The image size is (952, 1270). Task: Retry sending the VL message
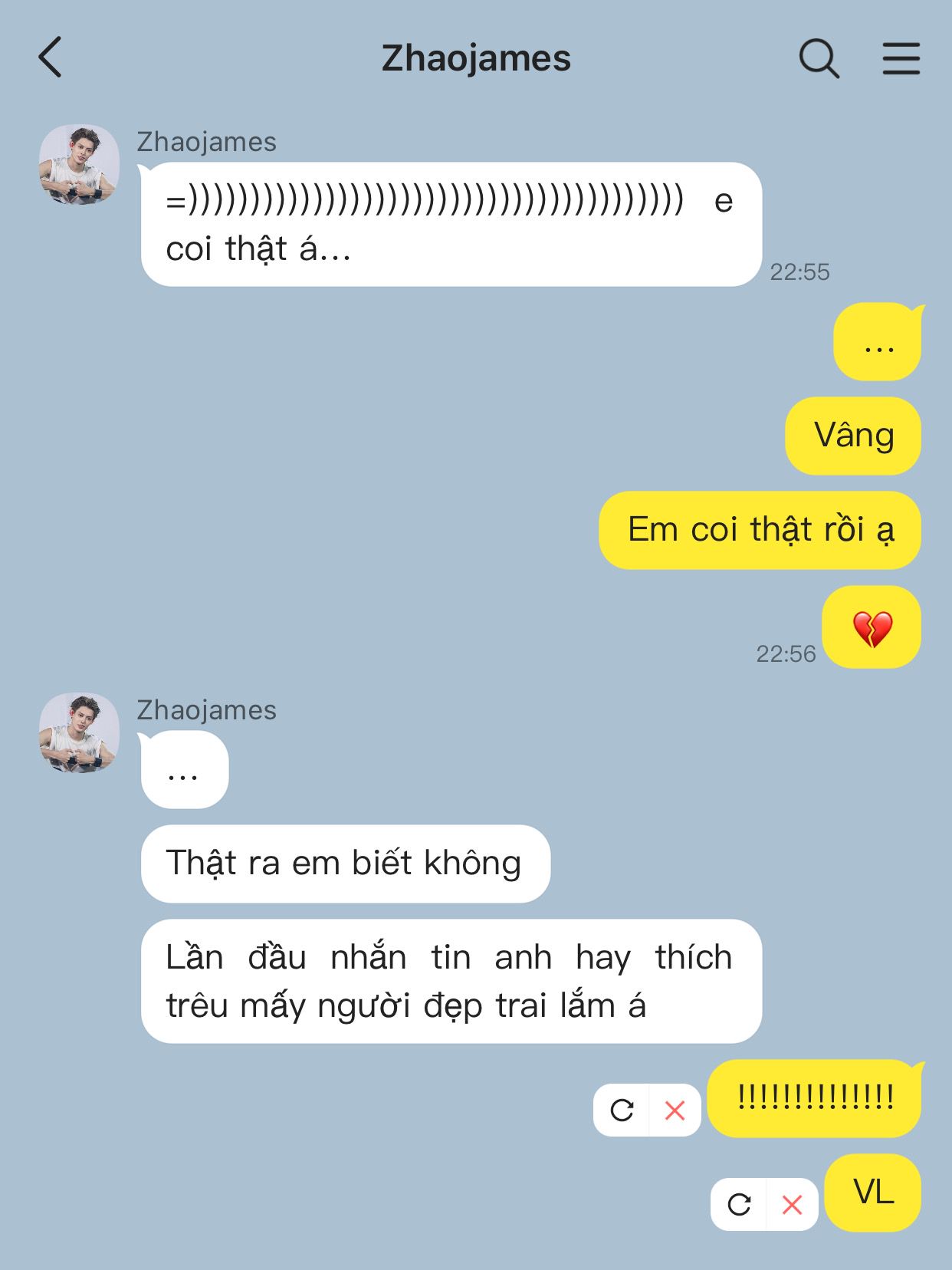pyautogui.click(x=739, y=1204)
